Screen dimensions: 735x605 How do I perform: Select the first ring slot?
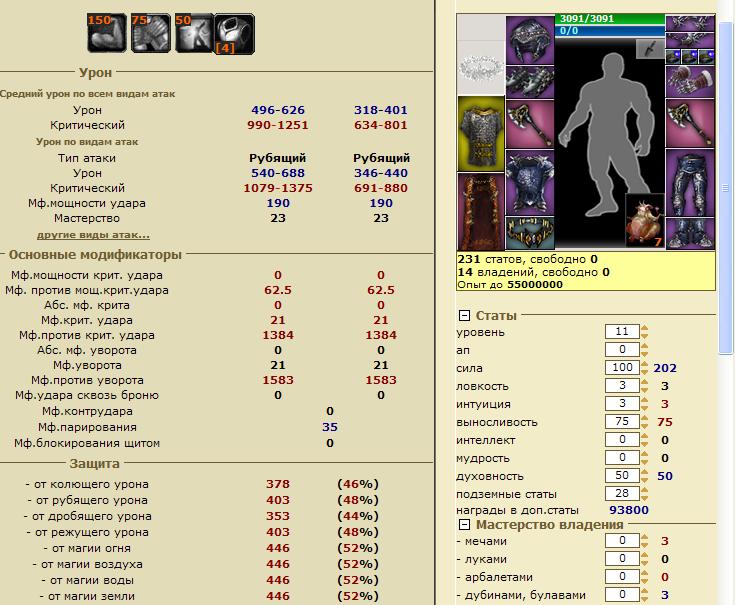pos(674,57)
